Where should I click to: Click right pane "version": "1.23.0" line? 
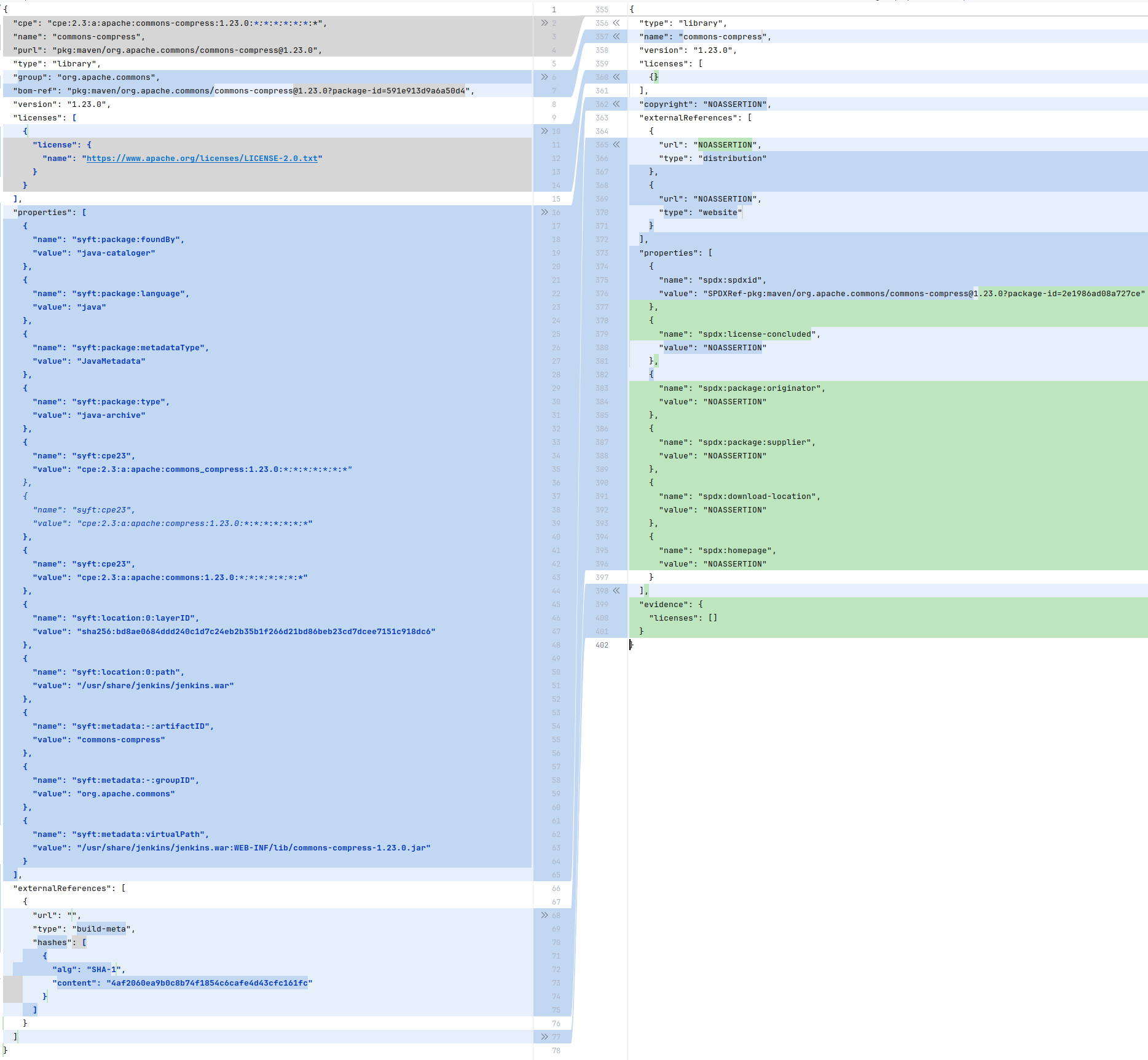pos(688,50)
